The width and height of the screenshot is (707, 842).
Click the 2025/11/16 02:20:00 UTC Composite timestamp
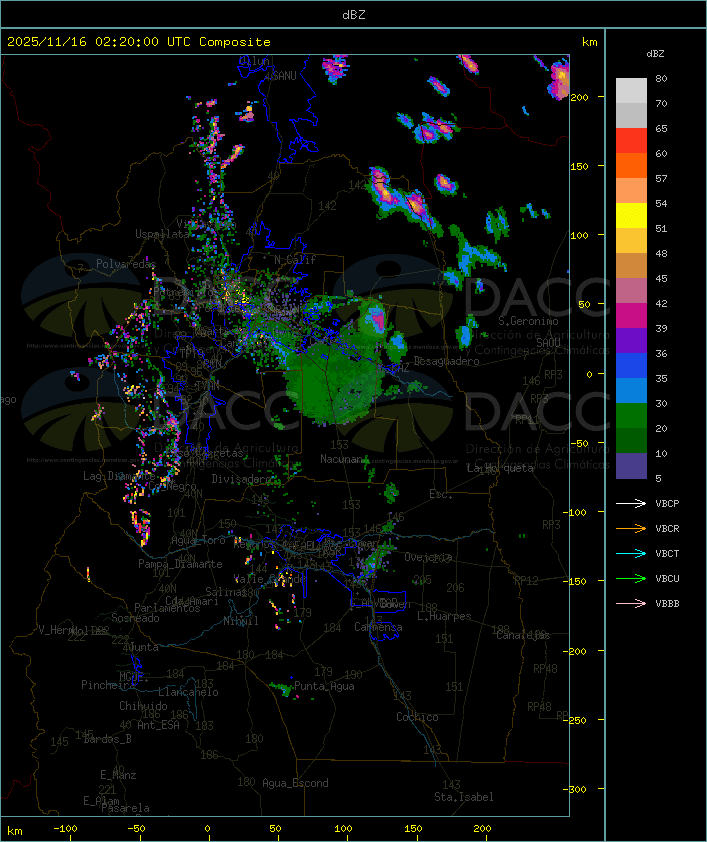pos(139,42)
